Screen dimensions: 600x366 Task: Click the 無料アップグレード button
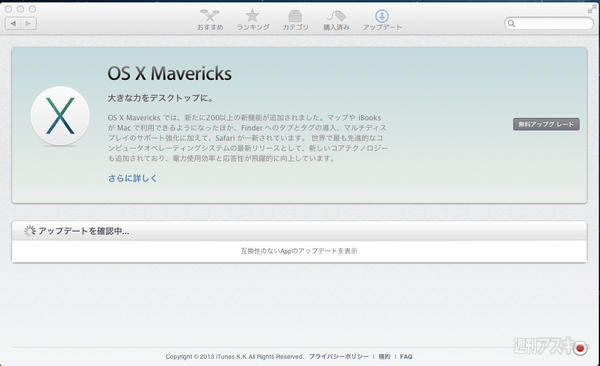tap(546, 124)
